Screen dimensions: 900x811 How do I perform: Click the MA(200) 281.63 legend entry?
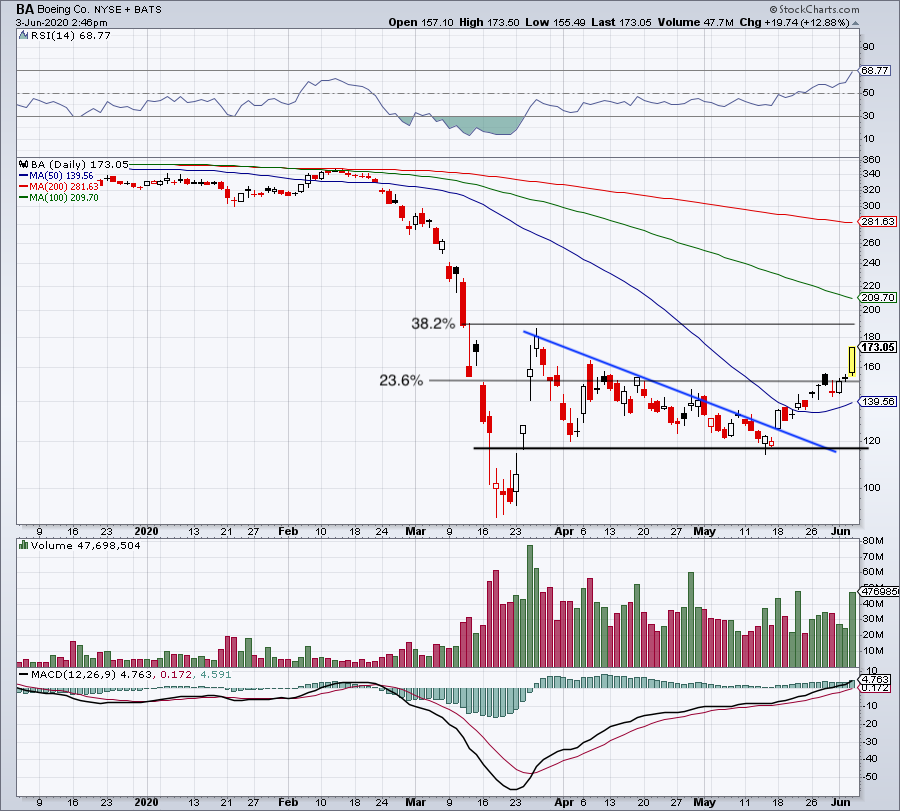(x=63, y=186)
